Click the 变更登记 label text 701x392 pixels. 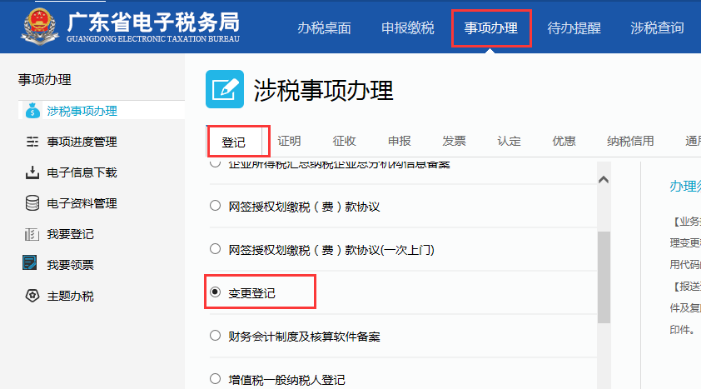tap(252, 293)
